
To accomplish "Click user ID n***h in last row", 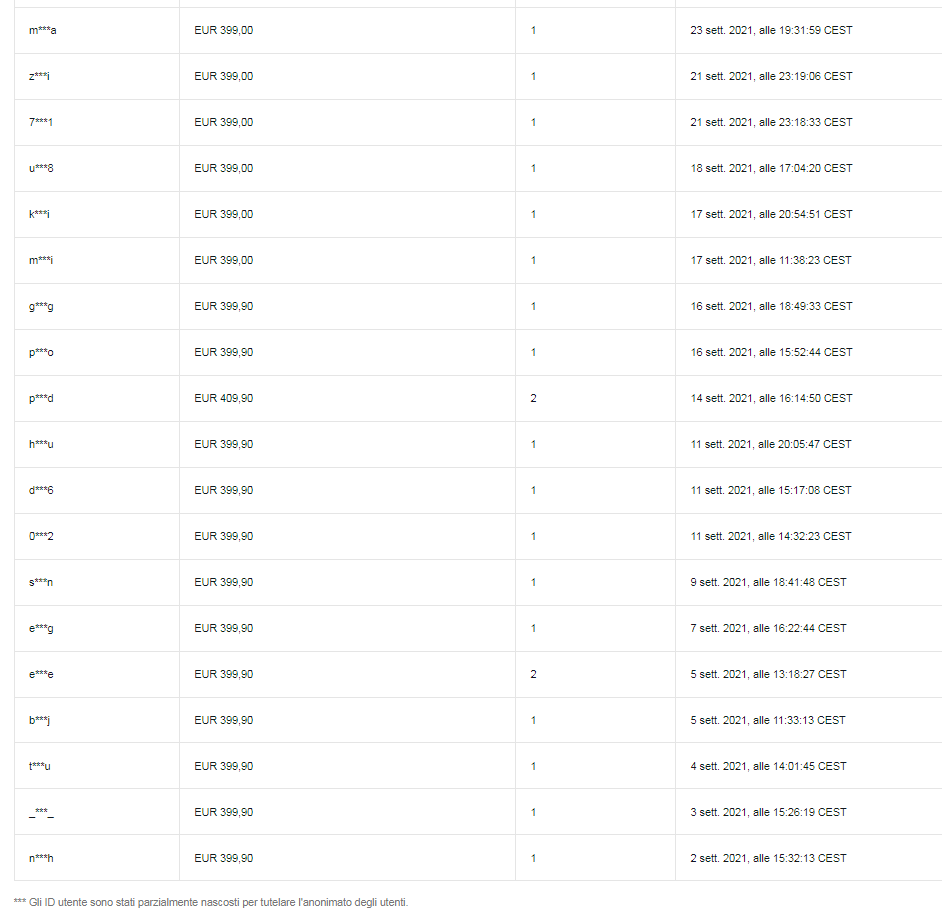I will pyautogui.click(x=41, y=858).
